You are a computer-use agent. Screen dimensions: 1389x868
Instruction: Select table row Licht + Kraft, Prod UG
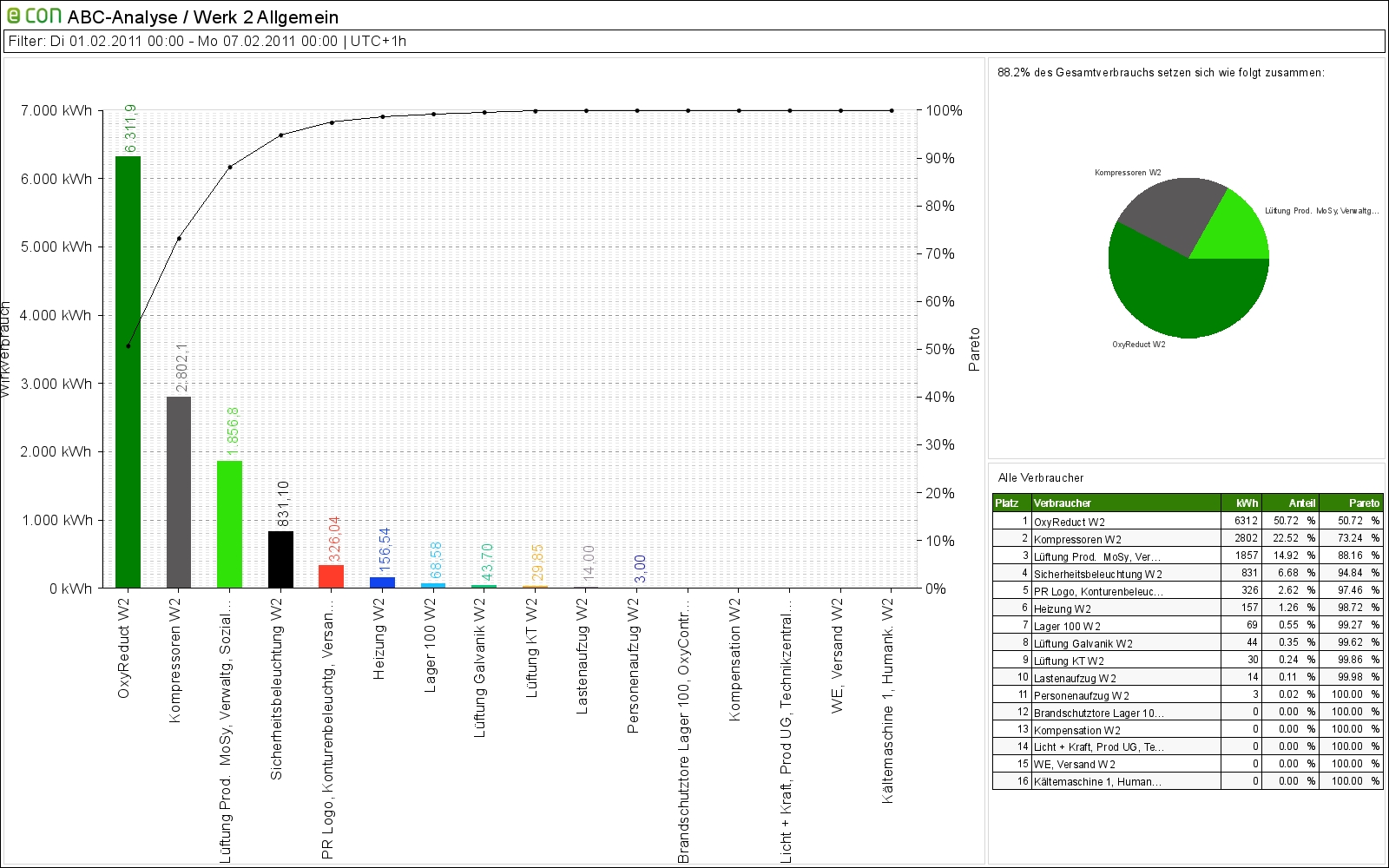click(1188, 746)
